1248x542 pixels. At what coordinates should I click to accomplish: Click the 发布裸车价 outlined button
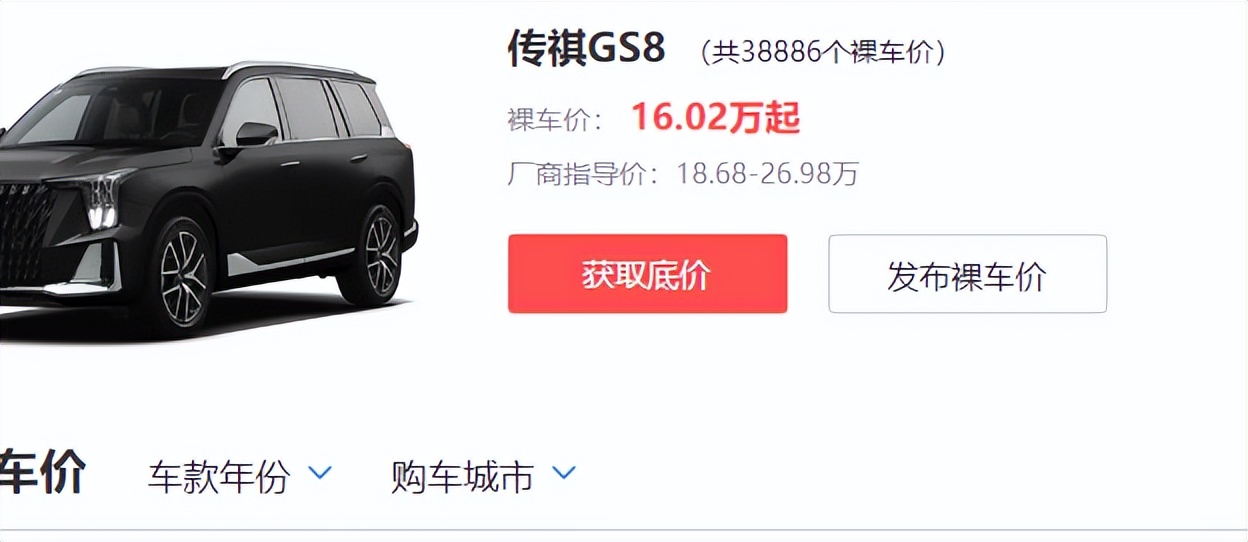967,274
